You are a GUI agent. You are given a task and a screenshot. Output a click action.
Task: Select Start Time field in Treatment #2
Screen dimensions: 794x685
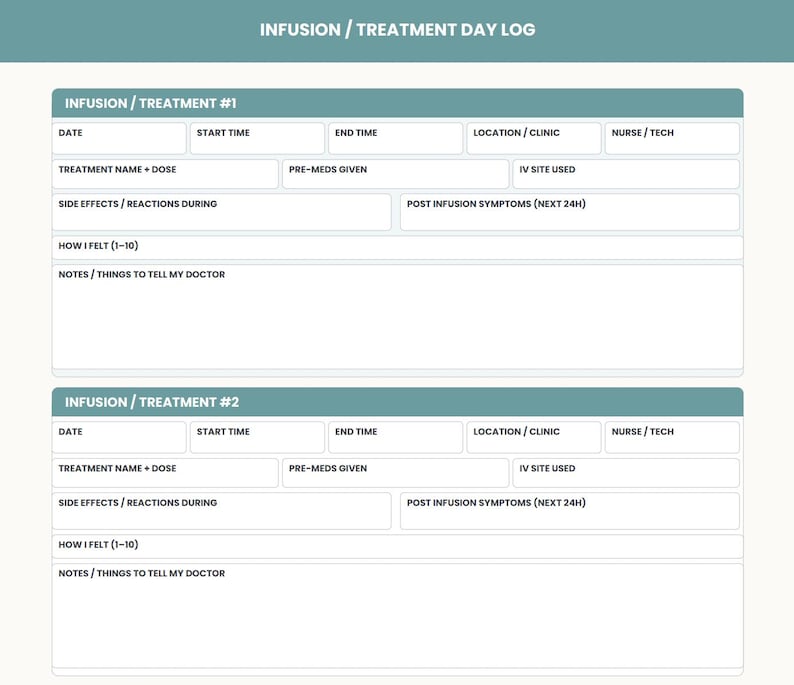pos(257,437)
